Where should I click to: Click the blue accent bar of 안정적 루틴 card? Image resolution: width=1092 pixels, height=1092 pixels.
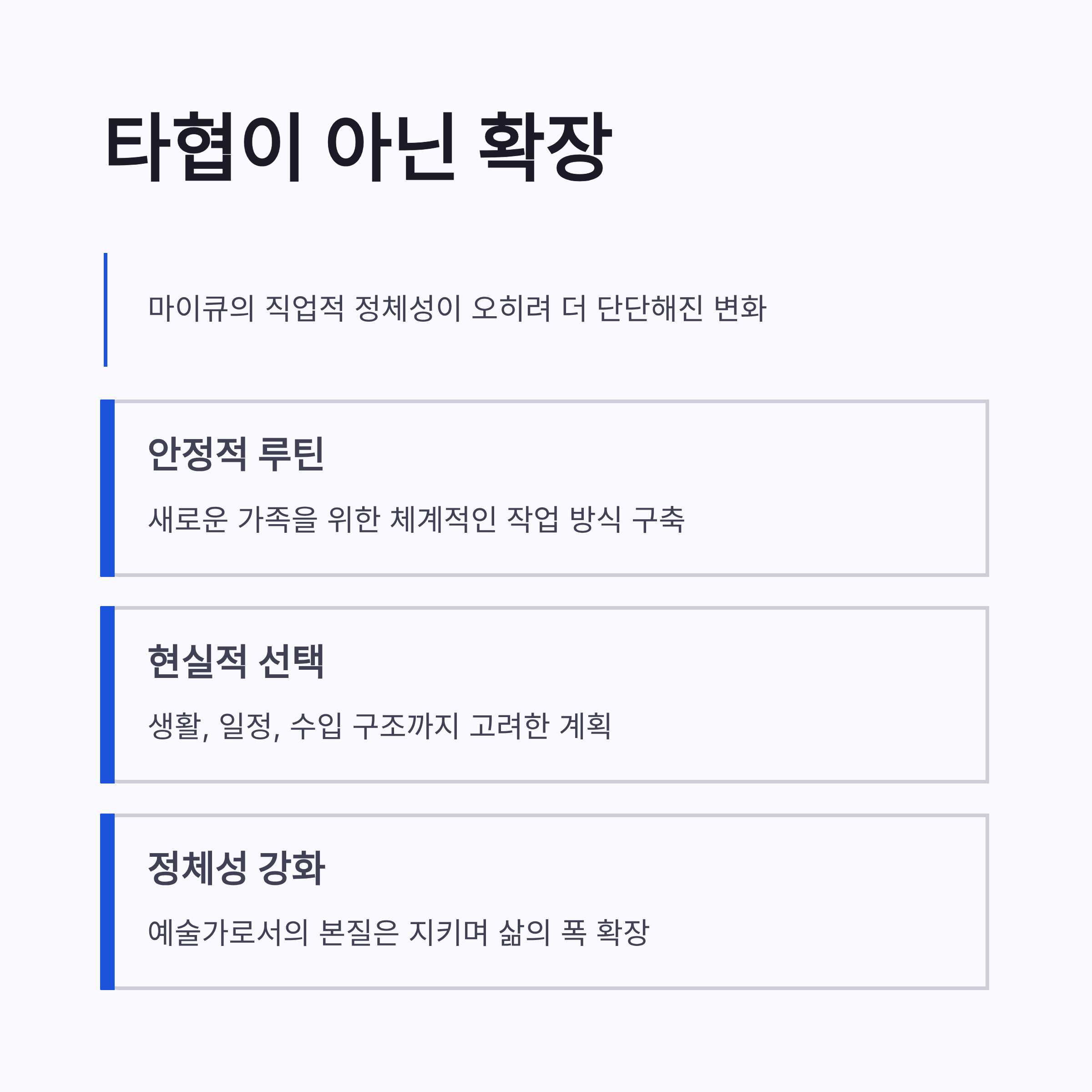pyautogui.click(x=107, y=488)
